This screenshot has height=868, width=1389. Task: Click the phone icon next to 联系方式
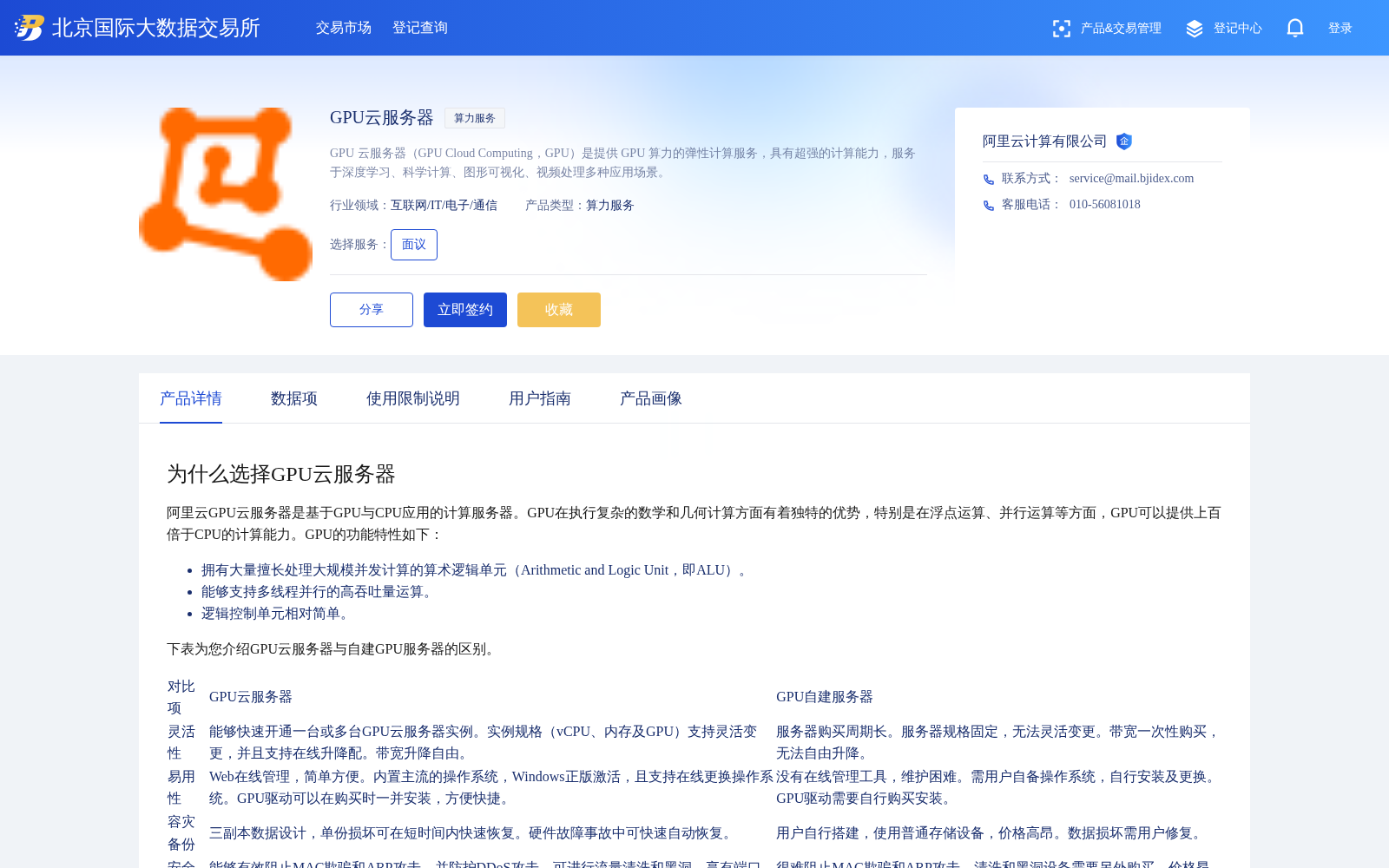989,180
